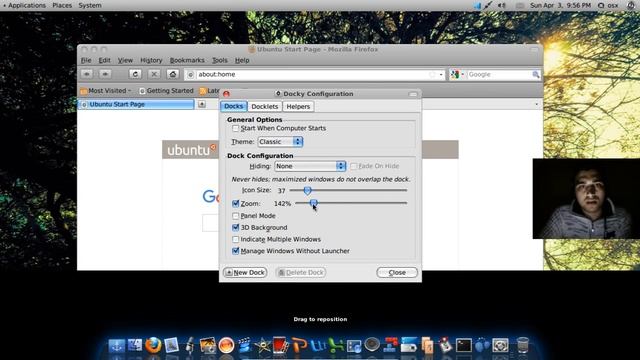Open the speaker icon in dock
Screen dimensions: 640x360
click(x=372, y=345)
